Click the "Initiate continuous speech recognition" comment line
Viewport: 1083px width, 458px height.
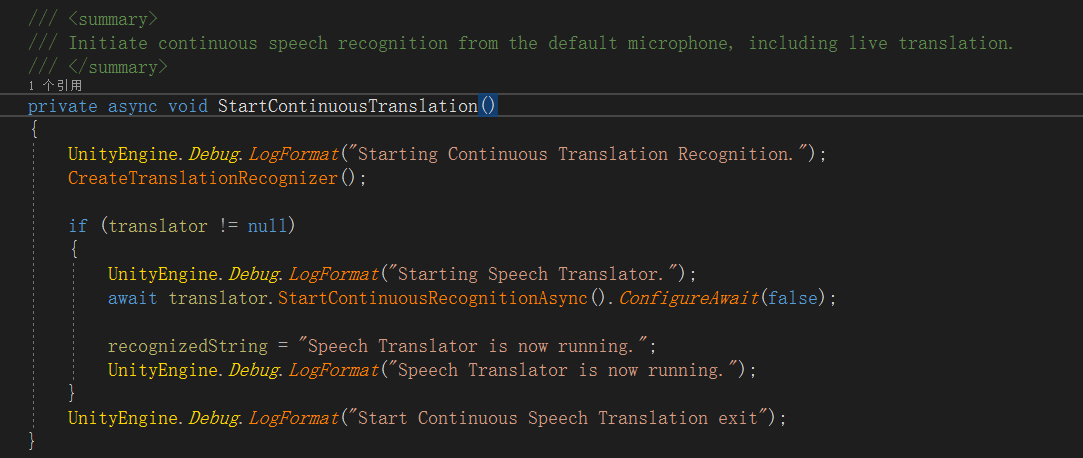click(521, 43)
